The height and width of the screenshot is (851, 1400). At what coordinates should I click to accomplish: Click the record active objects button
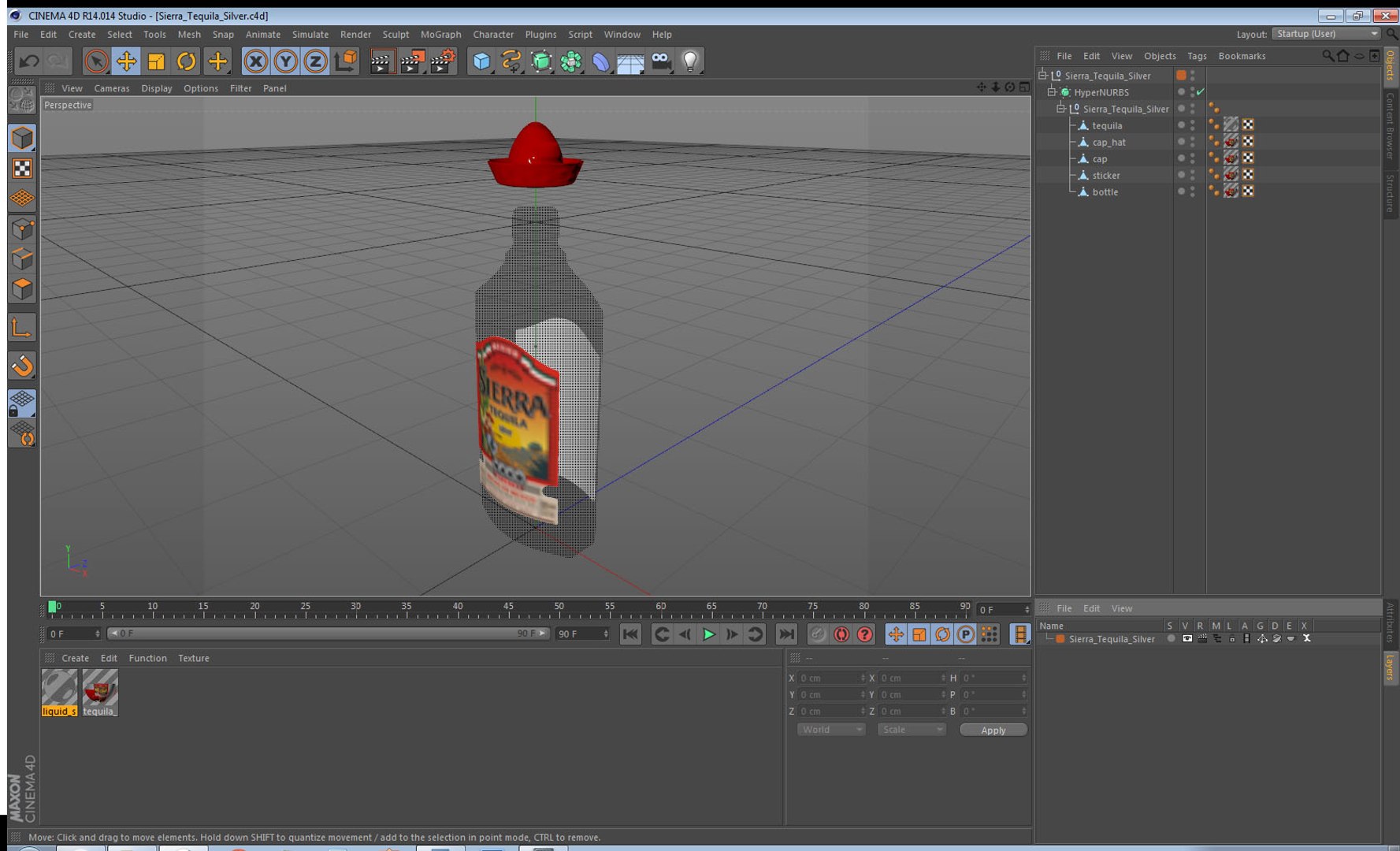coord(818,634)
